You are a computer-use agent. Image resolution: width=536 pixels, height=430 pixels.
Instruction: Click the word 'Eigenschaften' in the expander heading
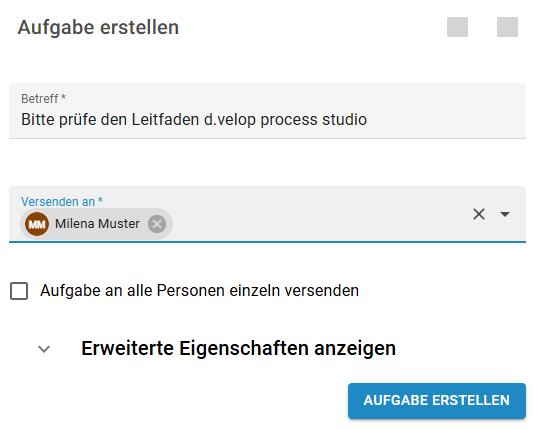(244, 348)
